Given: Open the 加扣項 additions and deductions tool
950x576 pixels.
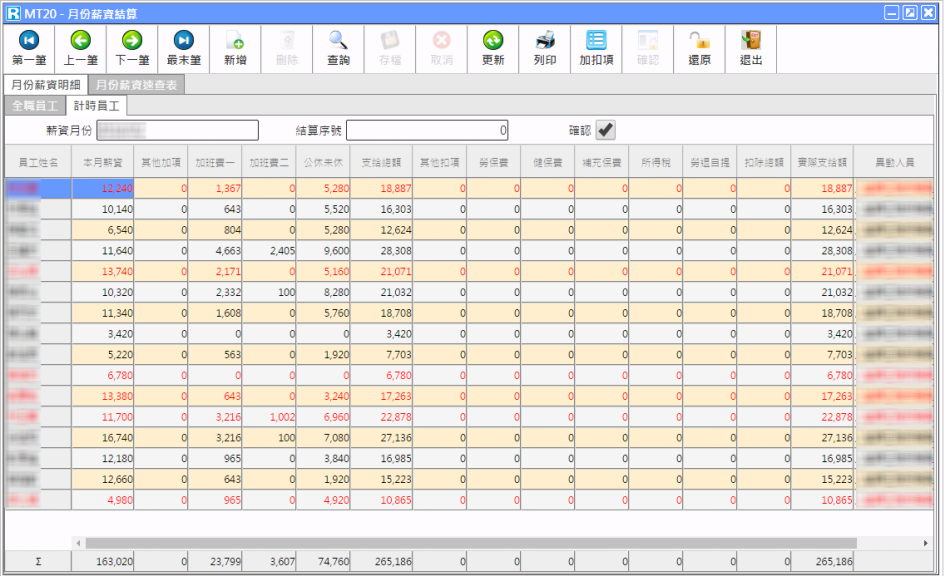Looking at the screenshot, I should click(596, 48).
